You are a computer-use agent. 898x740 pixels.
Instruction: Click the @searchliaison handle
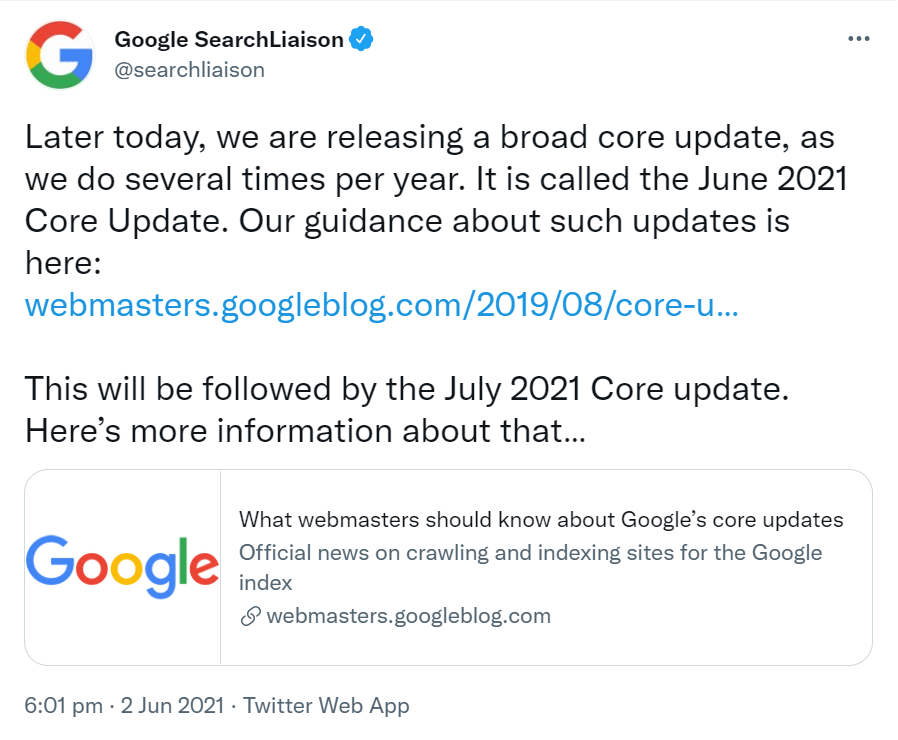189,69
